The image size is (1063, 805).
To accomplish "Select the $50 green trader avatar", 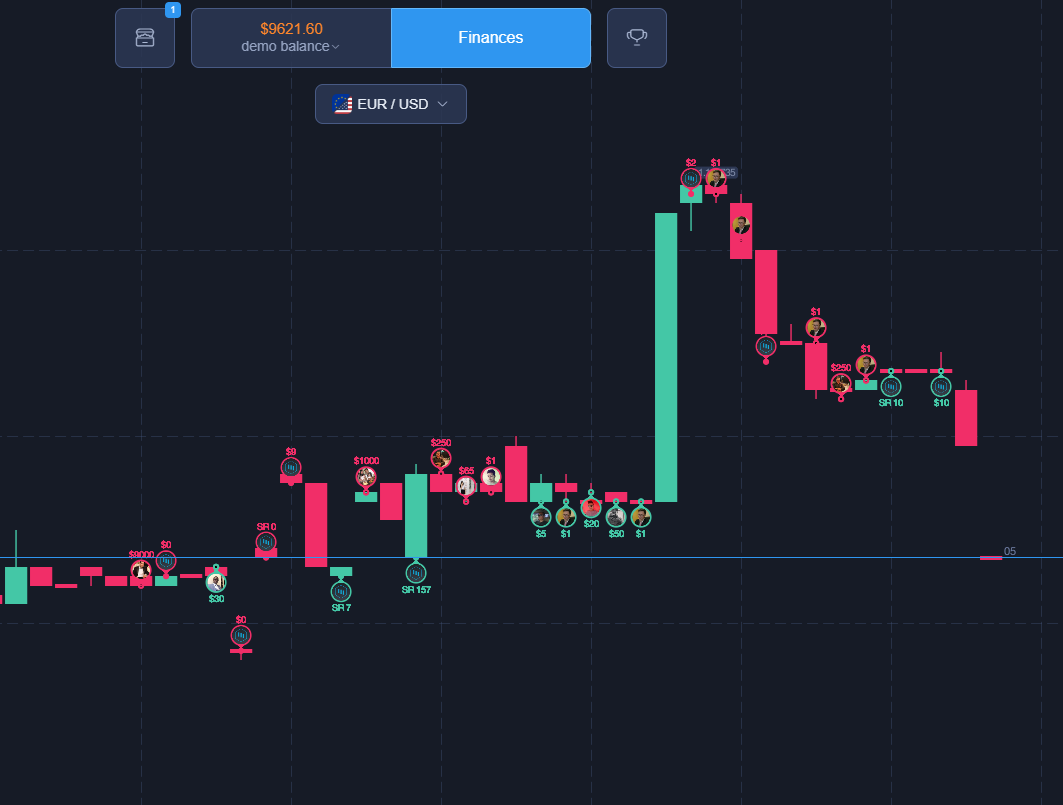I will click(x=616, y=516).
